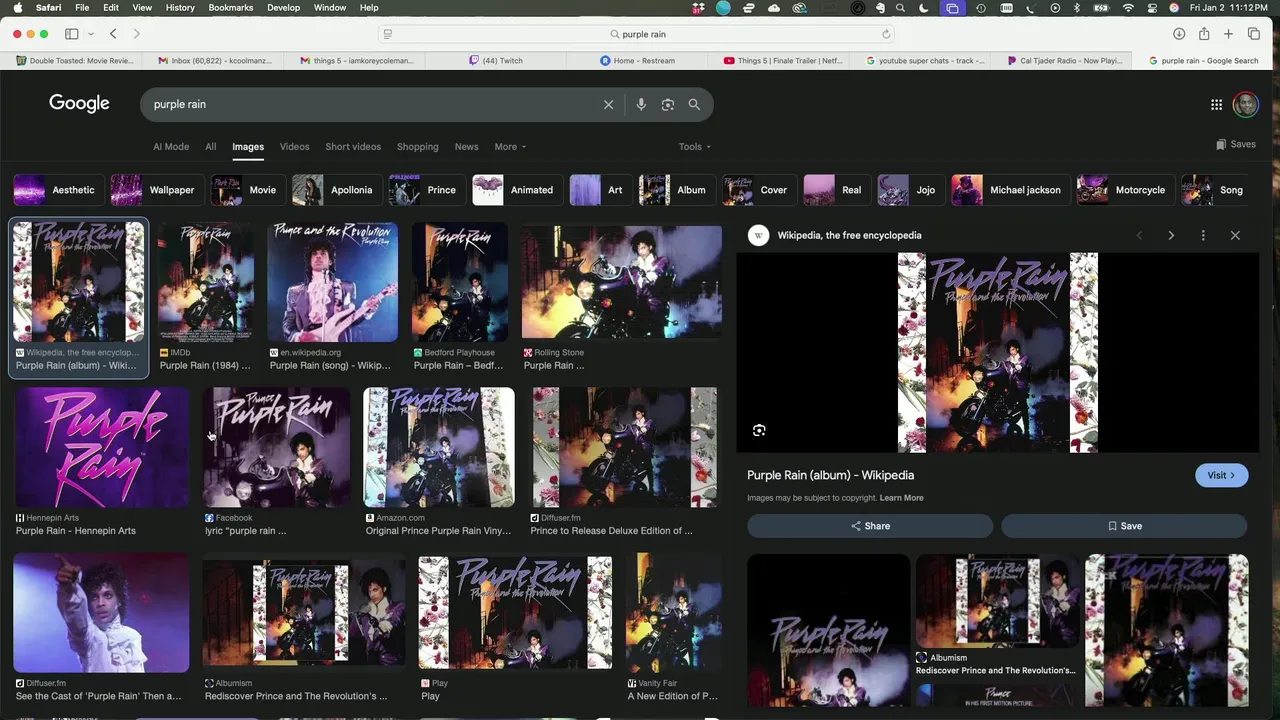Expand the More search types dropdown
This screenshot has width=1280, height=720.
(510, 147)
